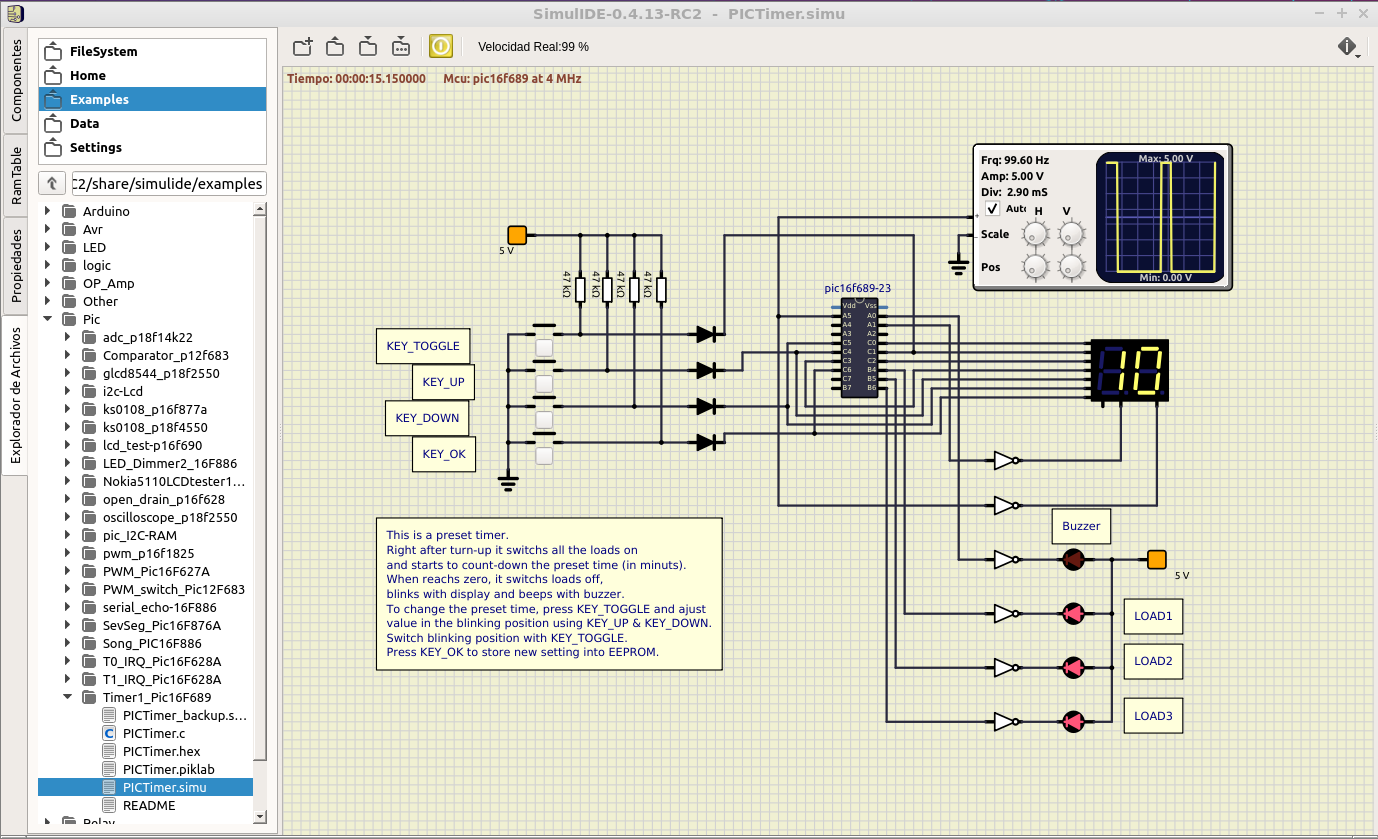Expand the adc_p18f14k22 folder

(x=67, y=337)
